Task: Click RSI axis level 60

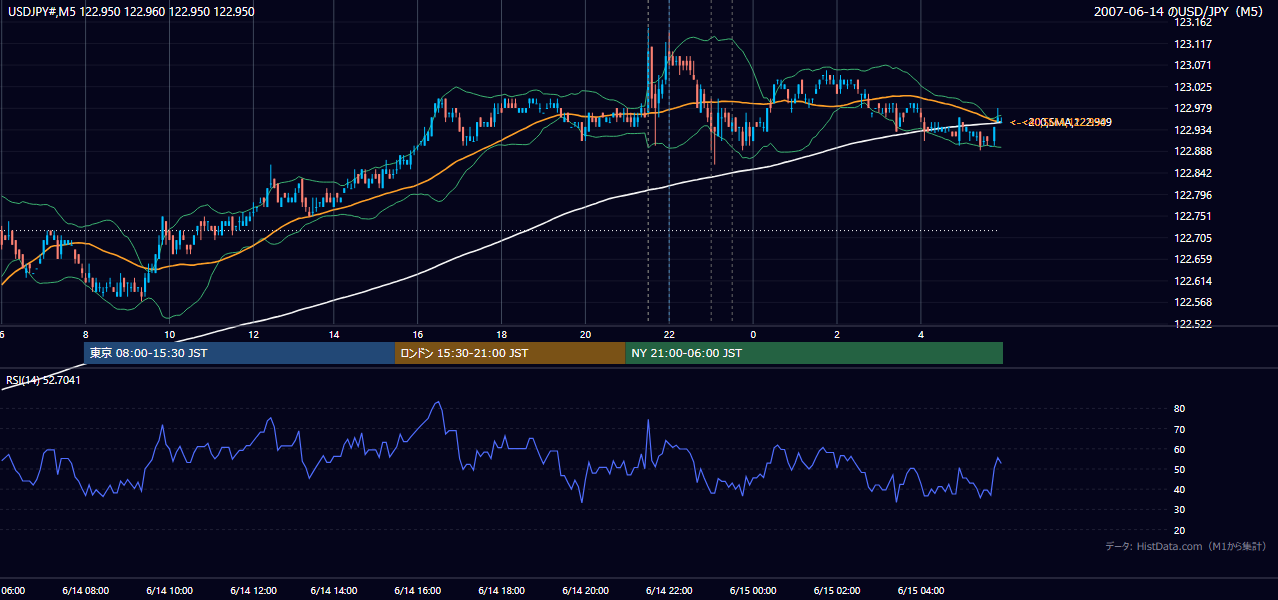Action: [1179, 449]
